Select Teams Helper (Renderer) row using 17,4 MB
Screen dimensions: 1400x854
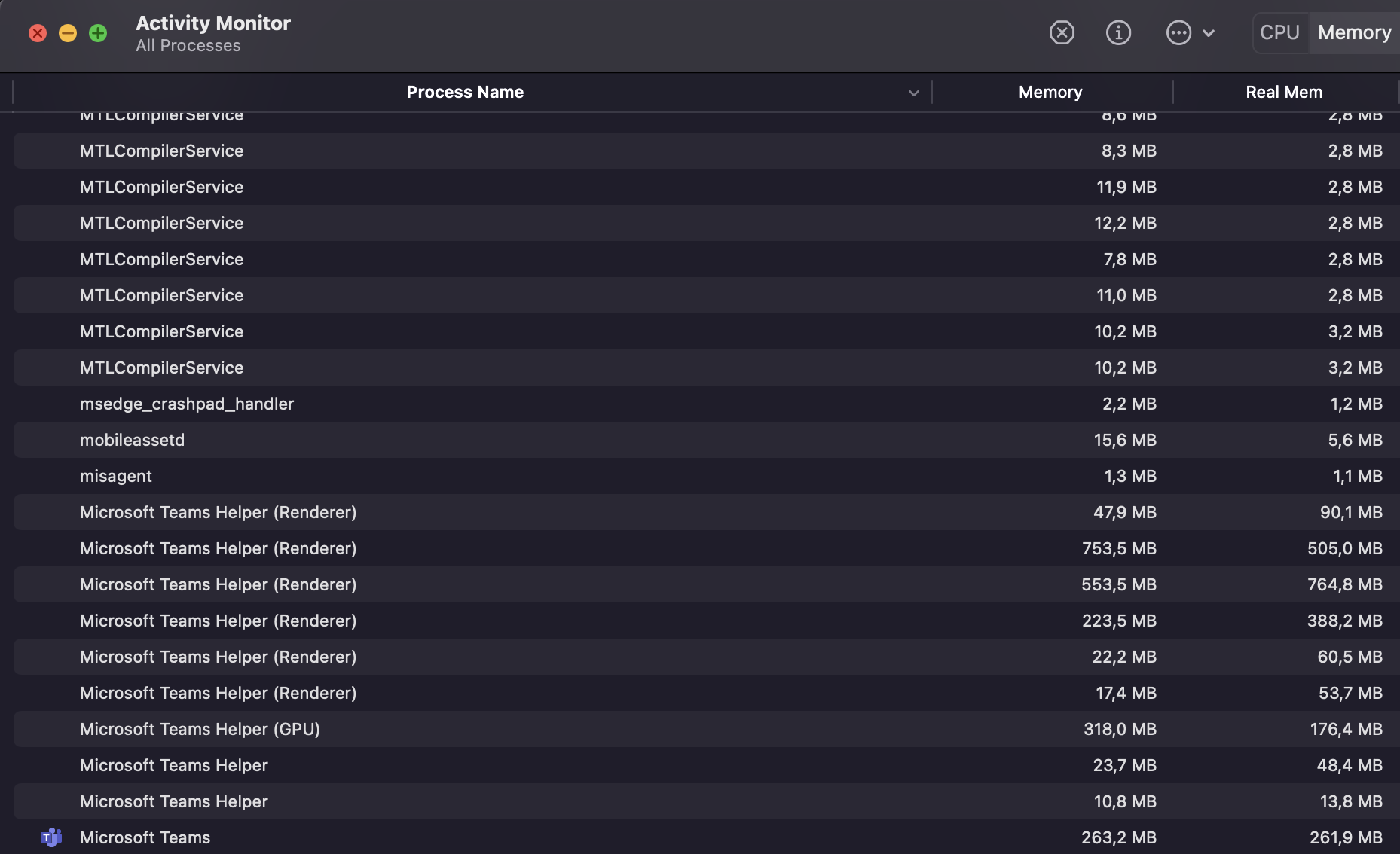706,693
